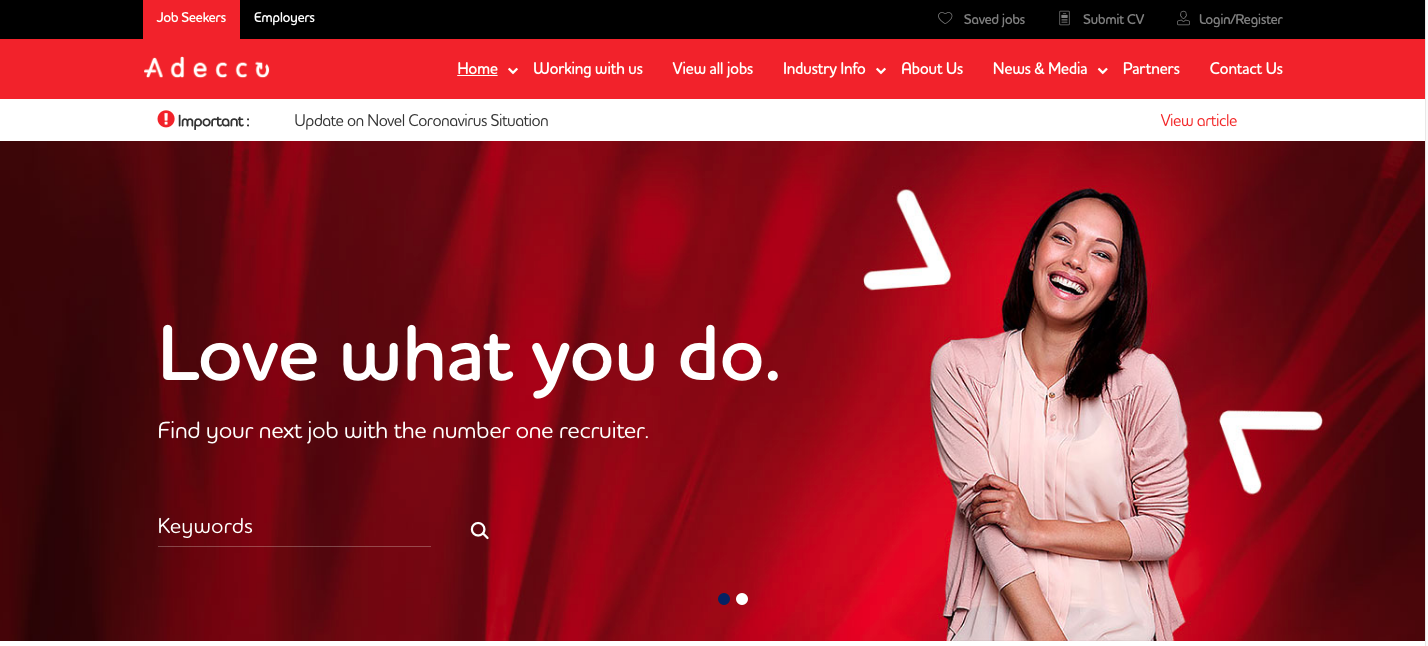Image resolution: width=1428 pixels, height=646 pixels.
Task: Expand the Industry Info dropdown chevron
Action: tap(881, 70)
